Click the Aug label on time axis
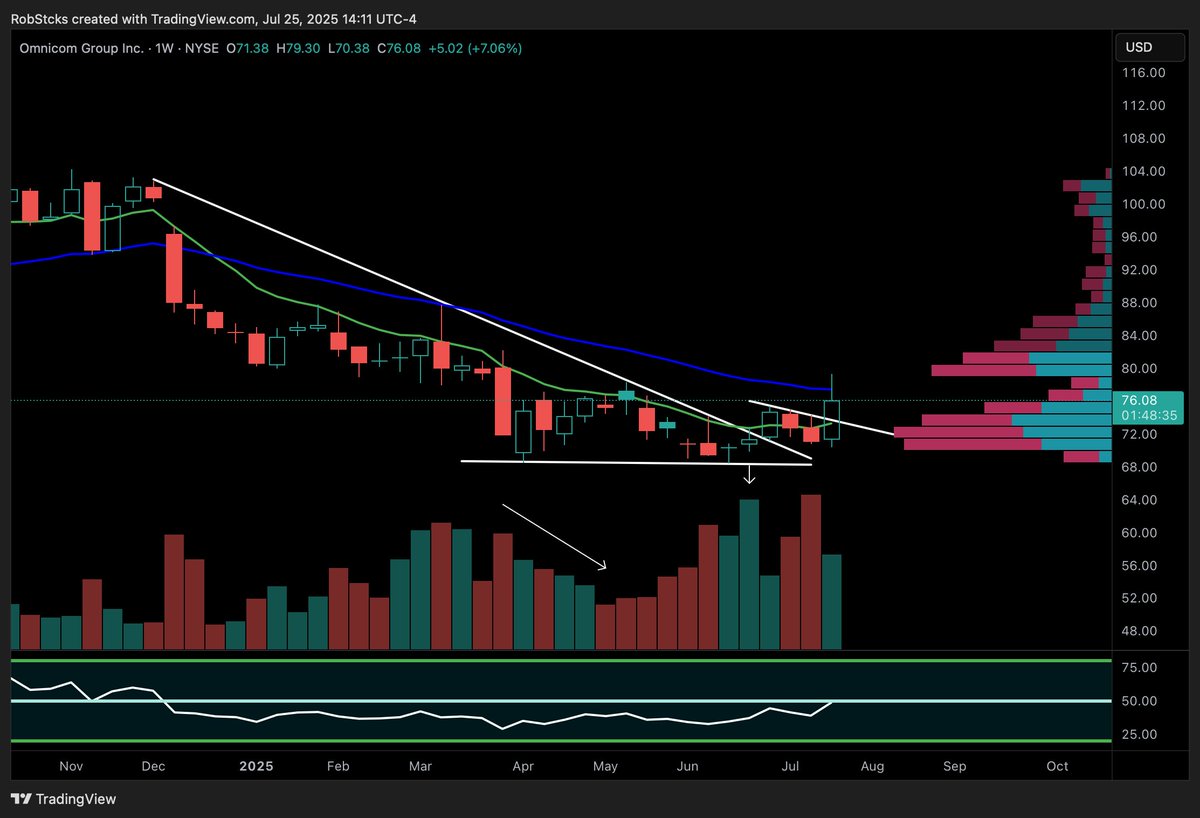This screenshot has height=818, width=1200. tap(872, 767)
